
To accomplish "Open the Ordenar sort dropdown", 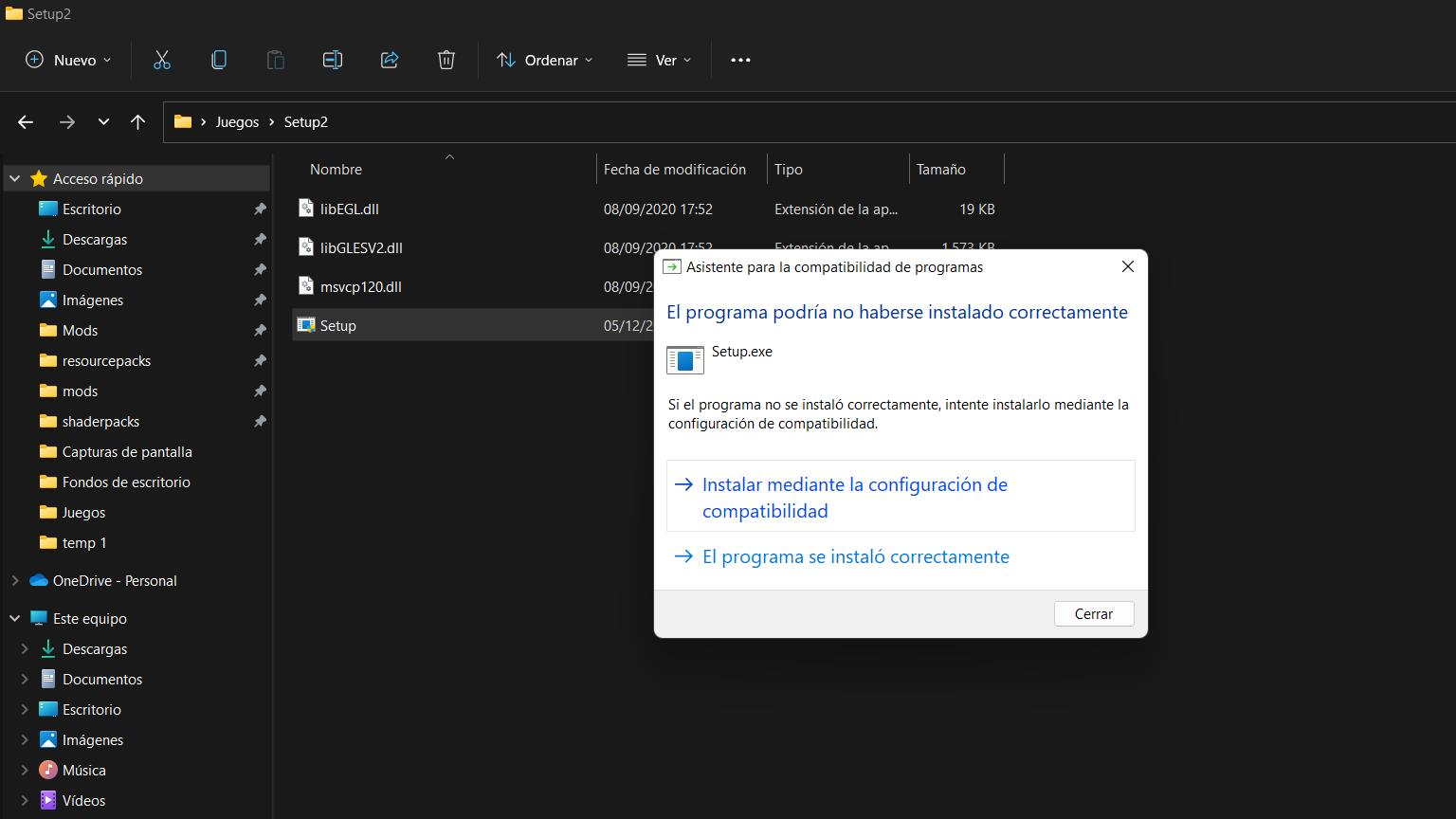I will [x=545, y=60].
